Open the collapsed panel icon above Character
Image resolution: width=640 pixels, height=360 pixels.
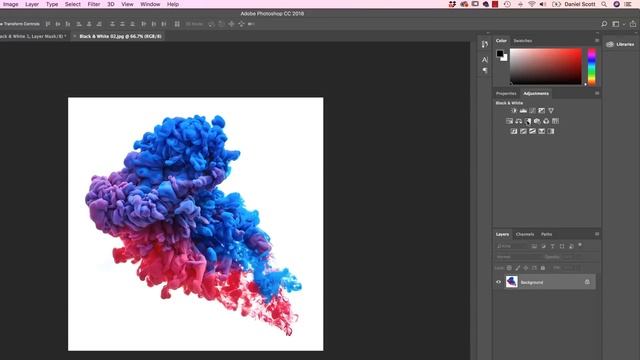point(484,44)
